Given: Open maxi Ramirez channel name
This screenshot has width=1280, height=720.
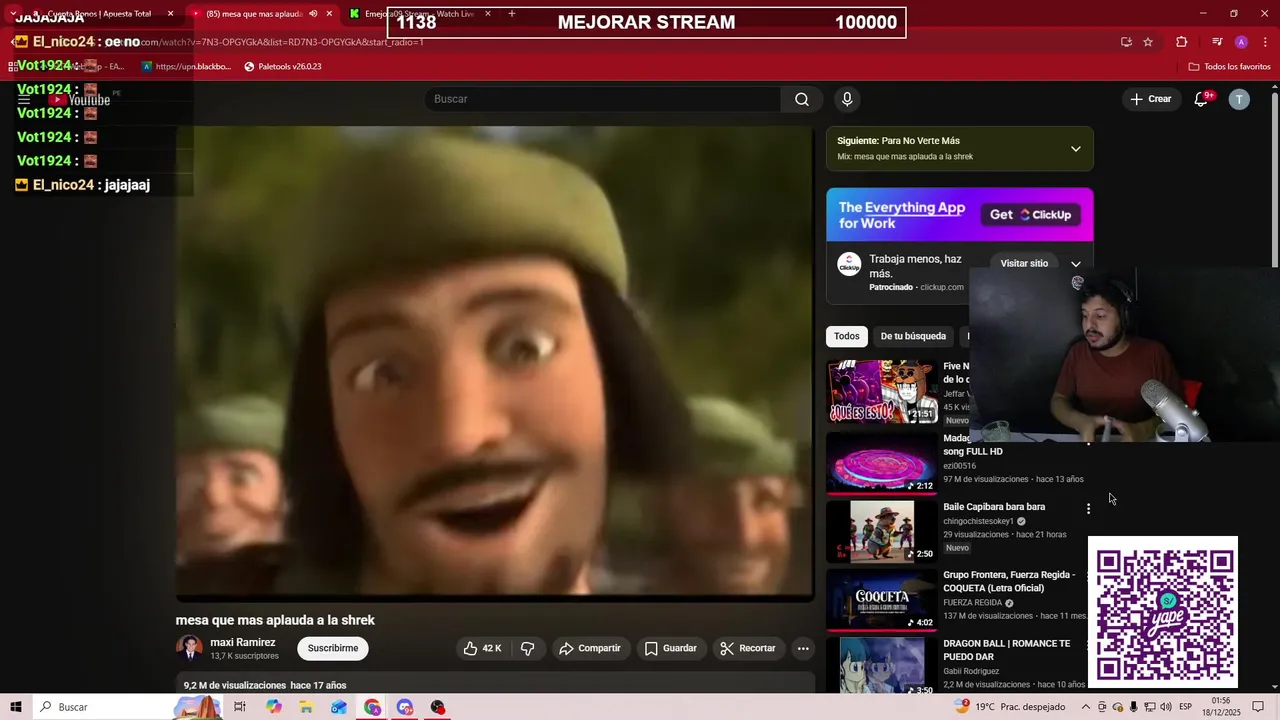Looking at the screenshot, I should 243,643.
